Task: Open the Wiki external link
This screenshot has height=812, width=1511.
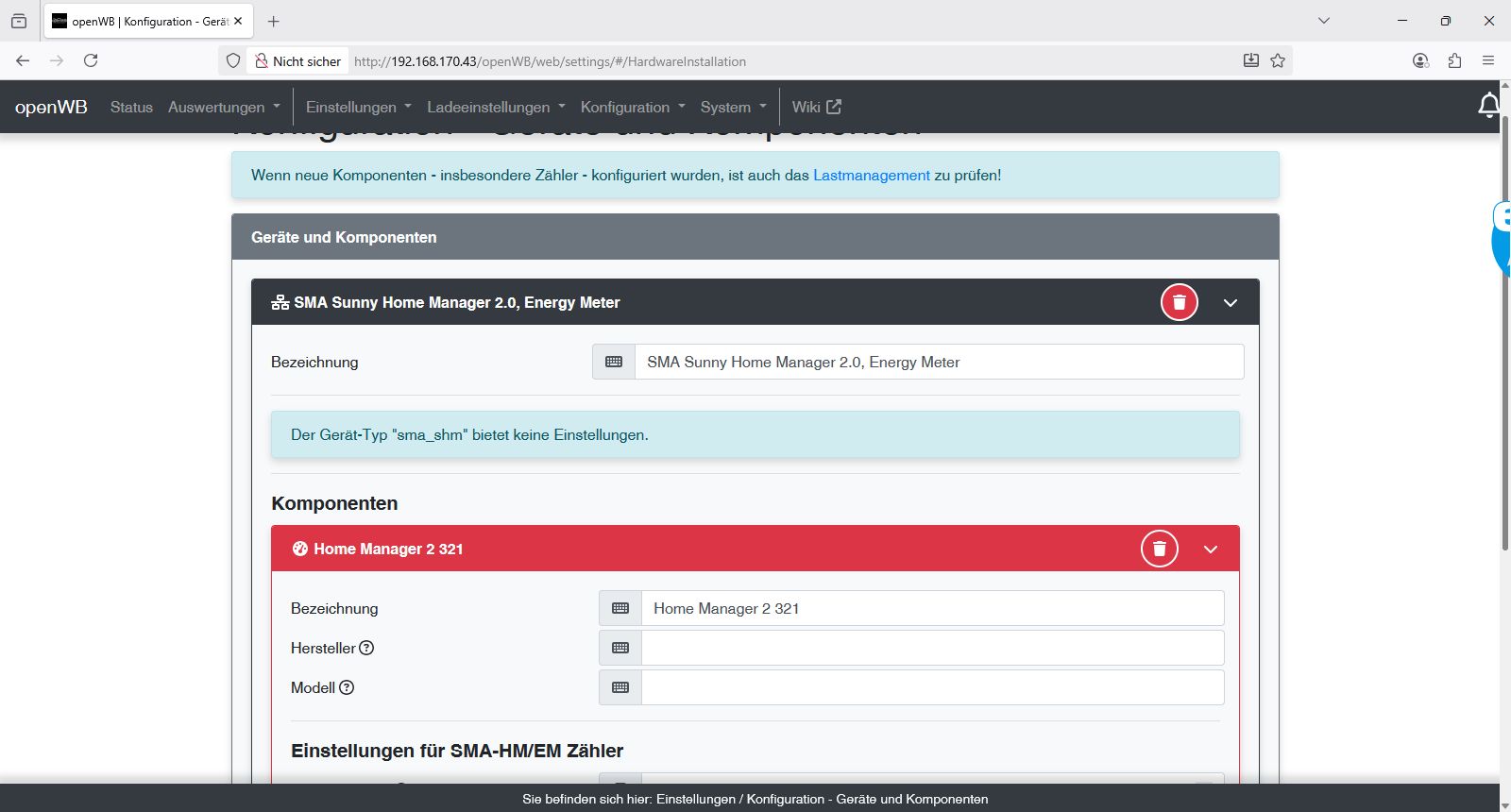Action: point(816,107)
